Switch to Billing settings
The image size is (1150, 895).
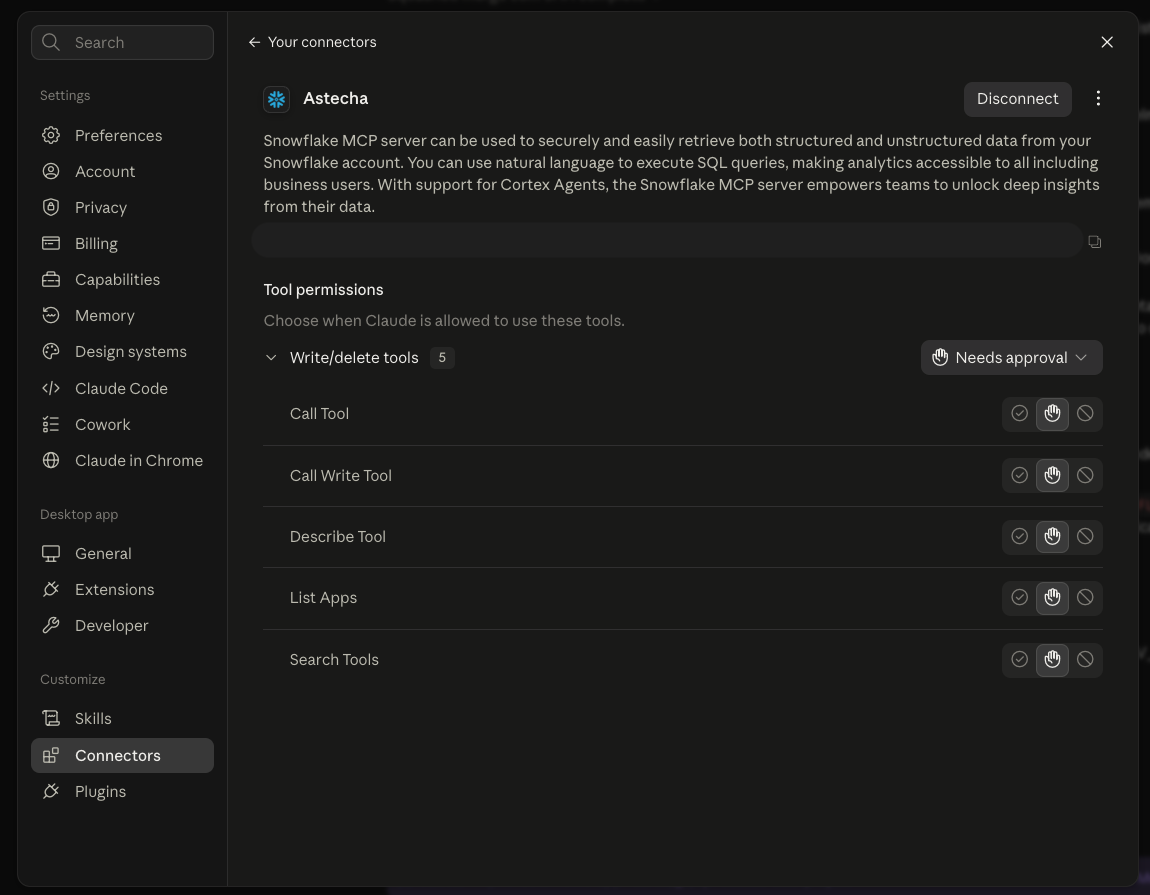point(122,243)
